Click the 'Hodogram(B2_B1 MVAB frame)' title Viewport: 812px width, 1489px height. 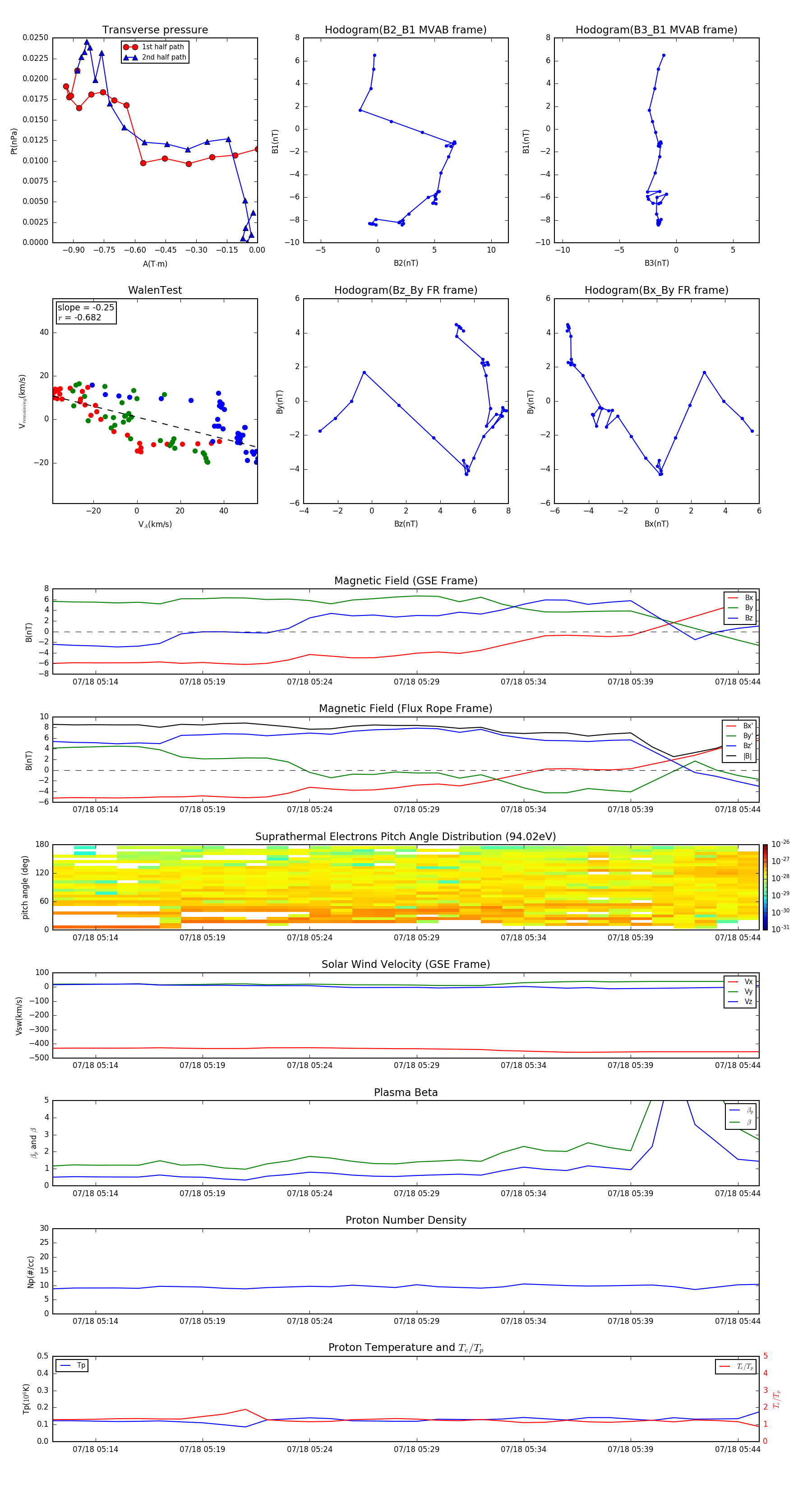click(x=406, y=30)
